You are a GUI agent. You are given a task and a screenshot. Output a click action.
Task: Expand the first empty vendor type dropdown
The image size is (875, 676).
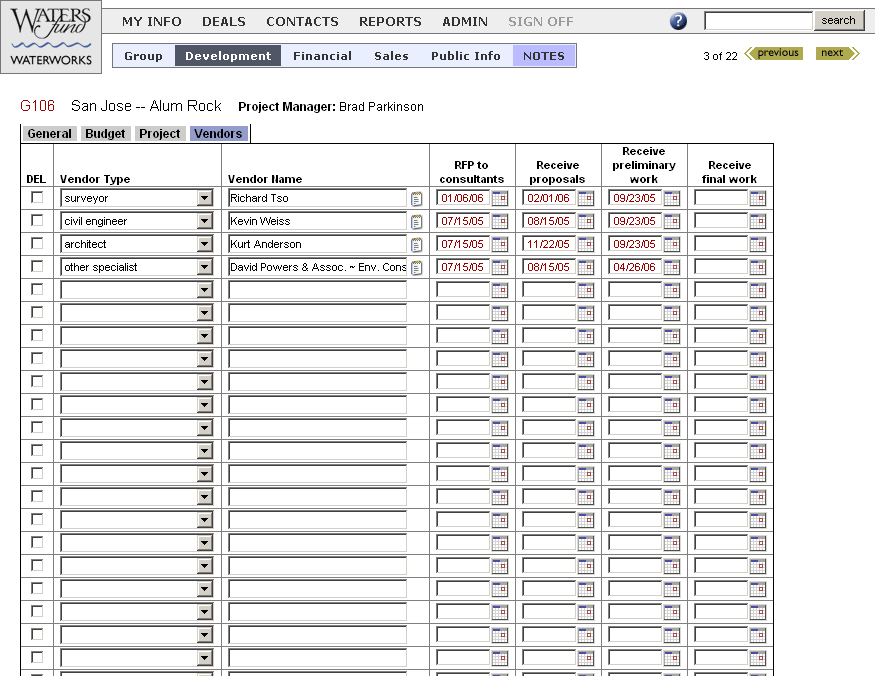[x=205, y=290]
